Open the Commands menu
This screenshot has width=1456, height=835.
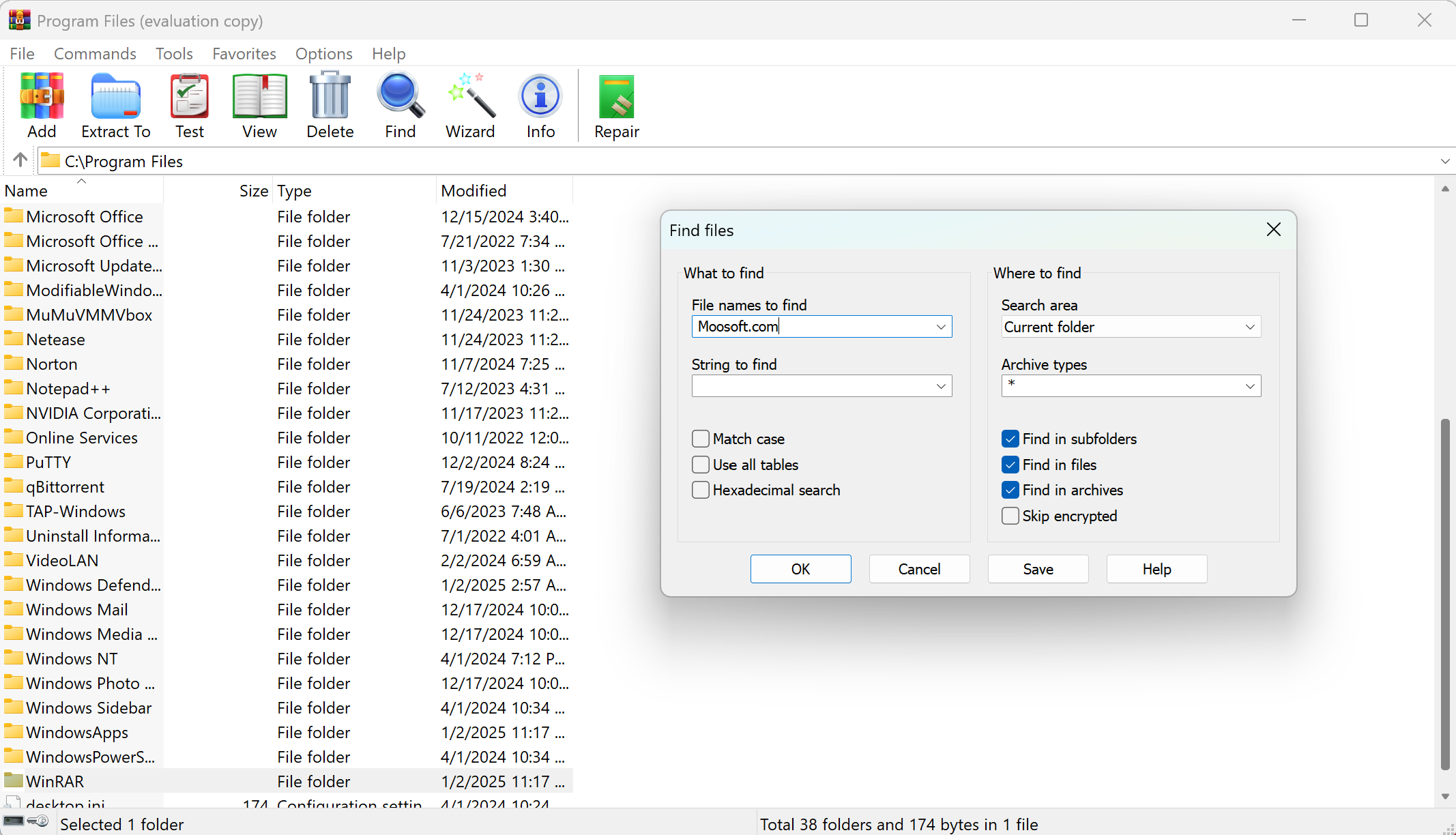pyautogui.click(x=95, y=53)
